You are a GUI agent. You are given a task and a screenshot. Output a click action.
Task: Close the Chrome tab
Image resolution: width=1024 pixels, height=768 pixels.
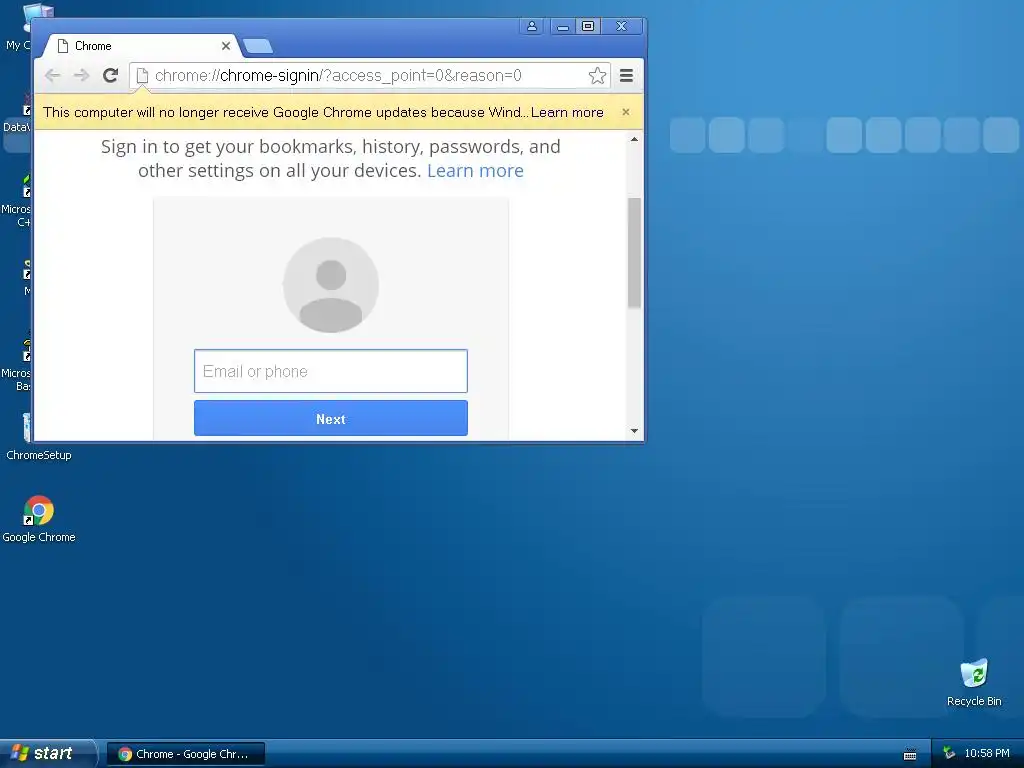click(226, 46)
